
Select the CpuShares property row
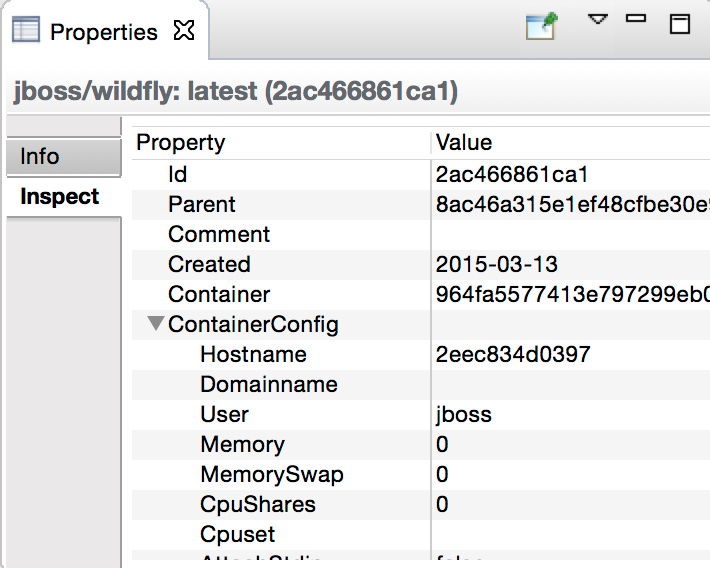(258, 504)
